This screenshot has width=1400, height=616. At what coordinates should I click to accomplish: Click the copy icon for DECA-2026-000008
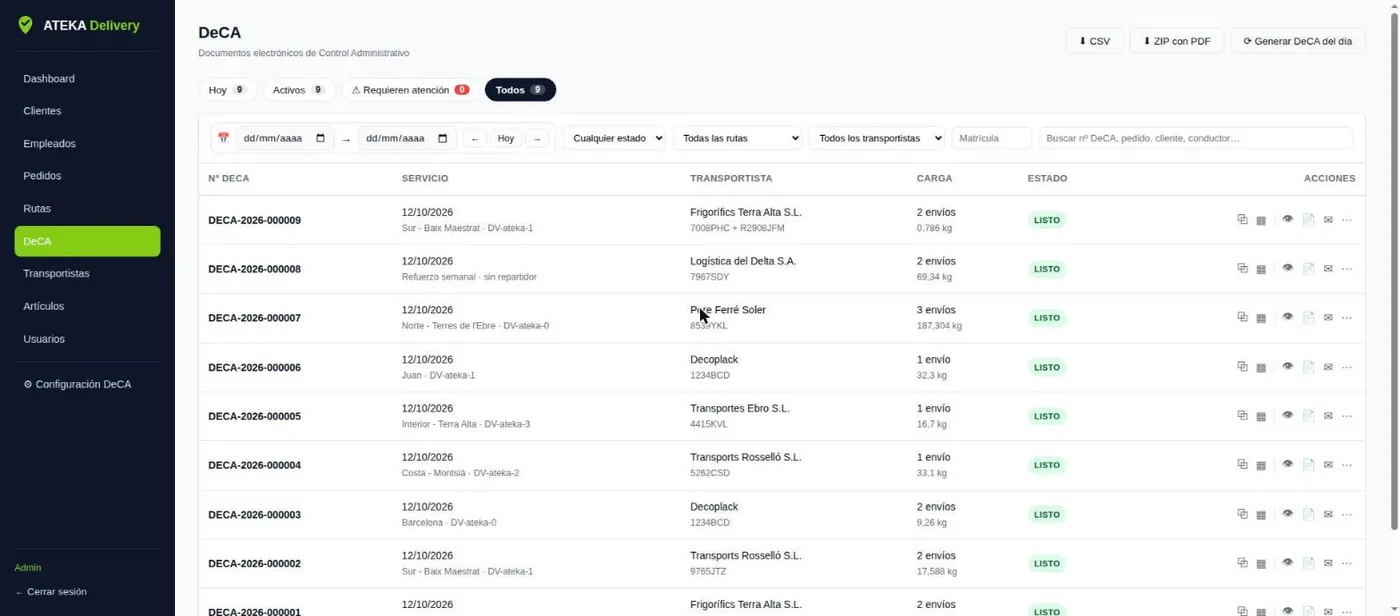[x=1242, y=268]
